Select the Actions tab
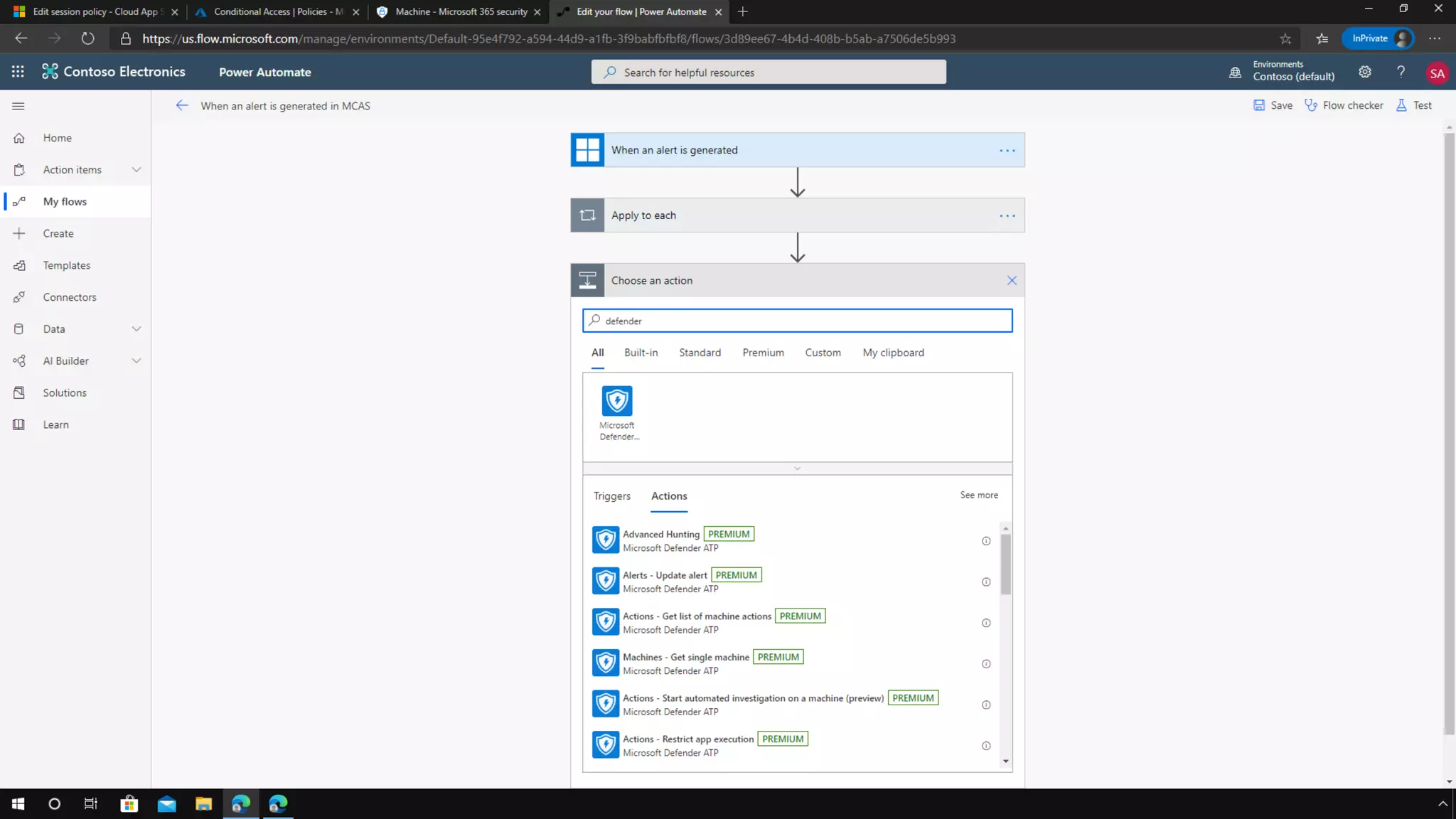 tap(669, 496)
